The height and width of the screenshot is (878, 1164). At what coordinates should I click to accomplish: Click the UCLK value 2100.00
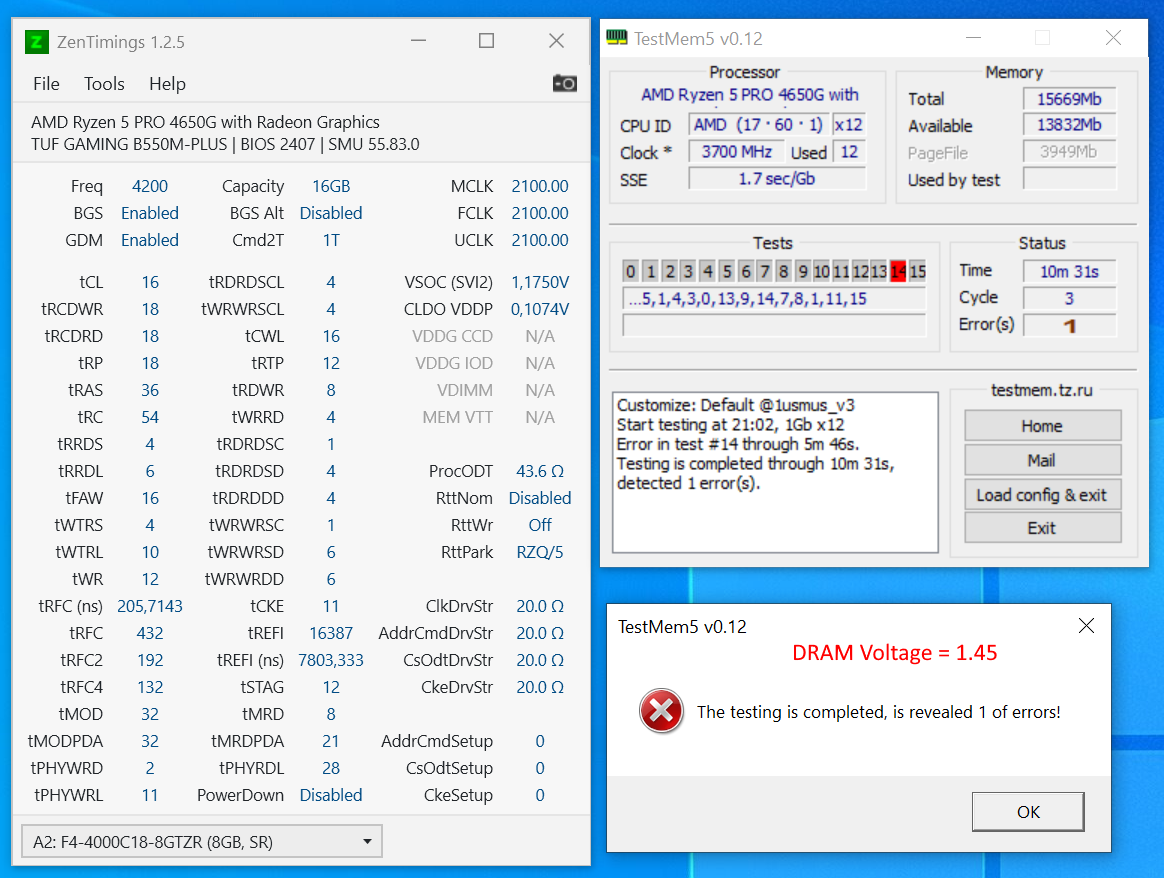click(x=540, y=240)
